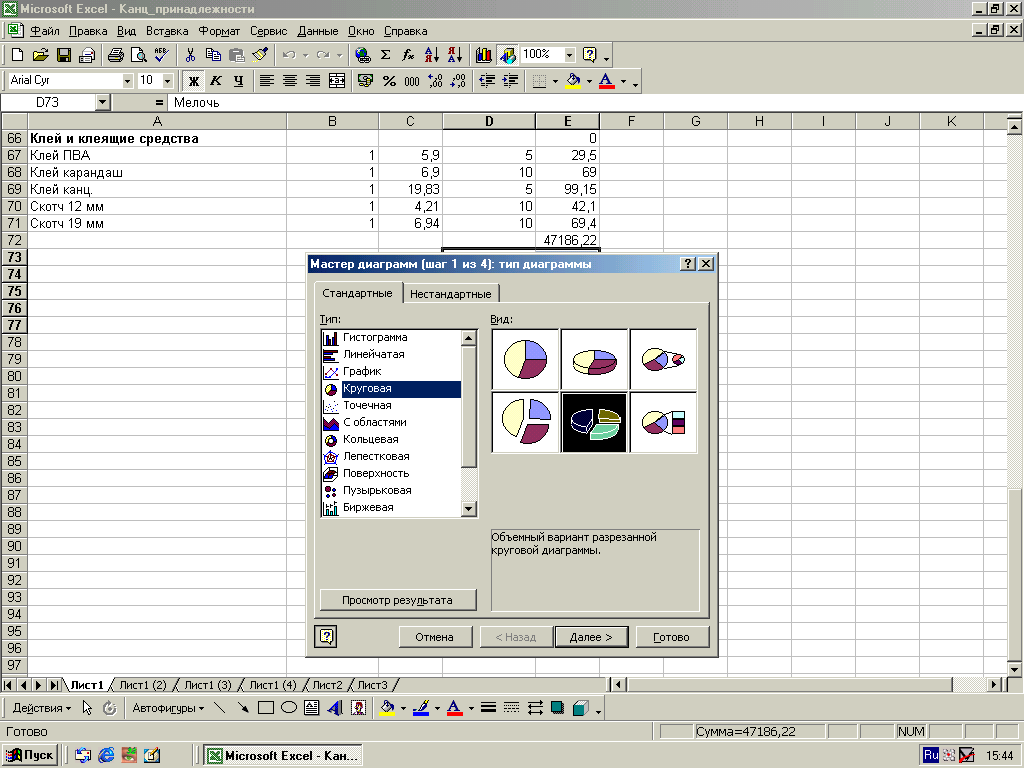Apply currency style format
The height and width of the screenshot is (768, 1024).
pos(366,81)
